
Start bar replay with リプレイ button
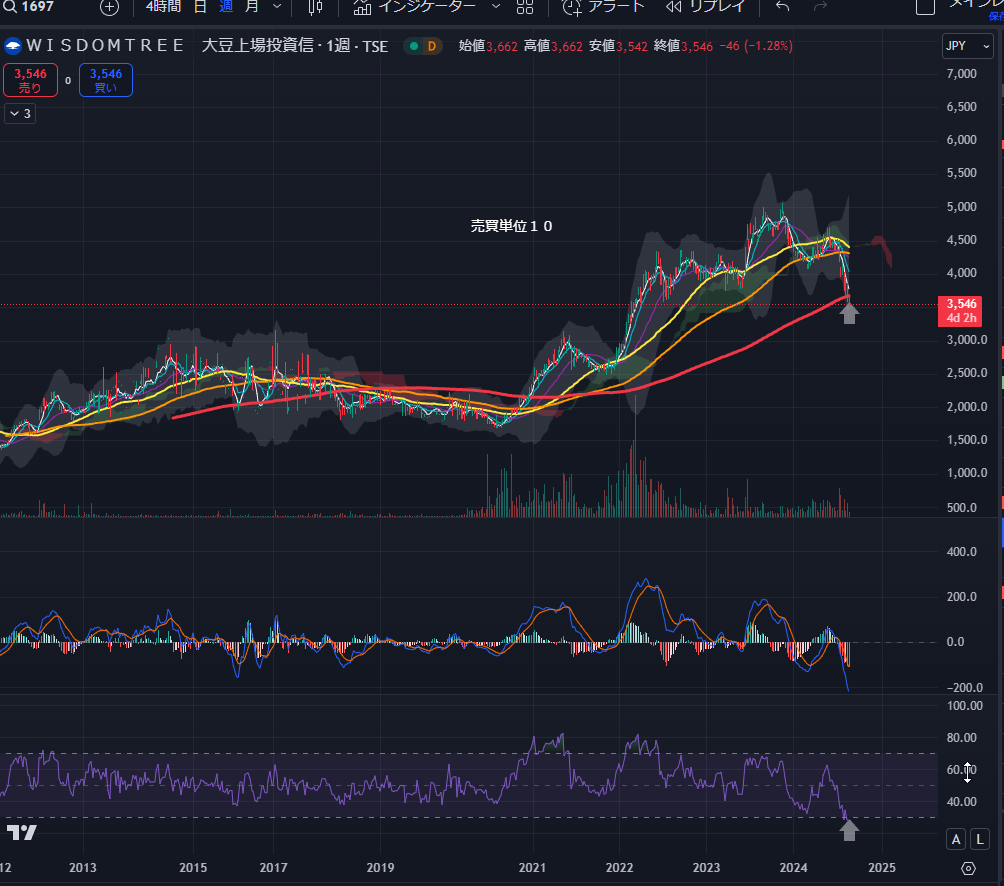click(706, 7)
